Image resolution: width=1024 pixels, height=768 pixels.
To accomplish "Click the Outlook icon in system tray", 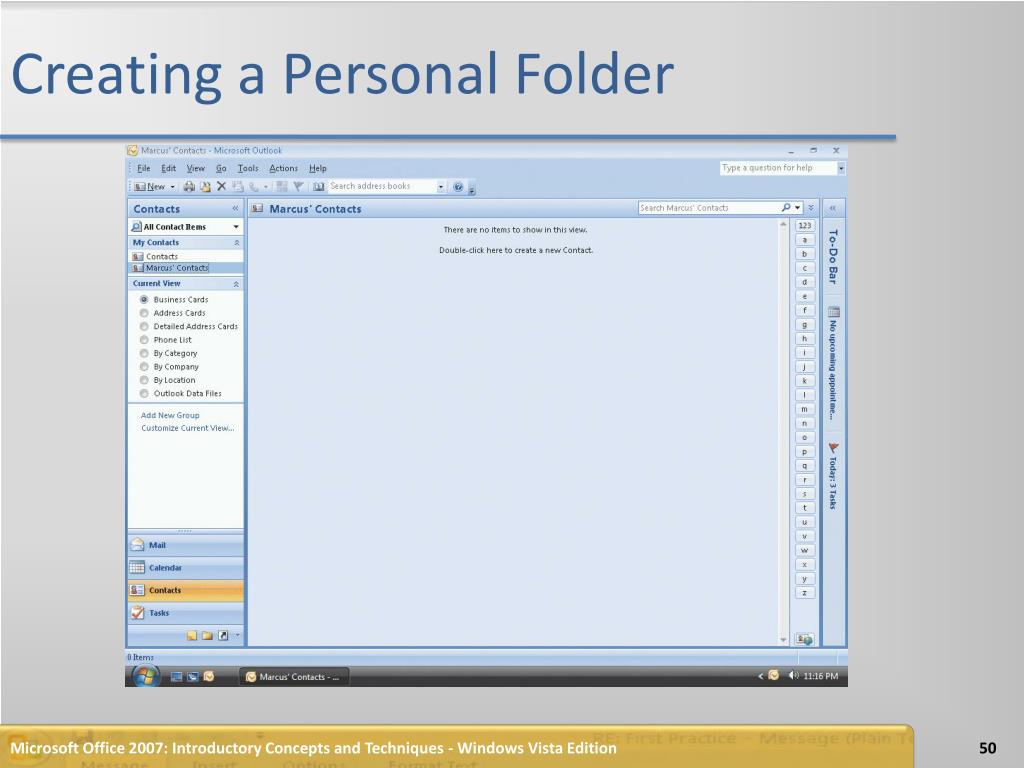I will coord(773,675).
